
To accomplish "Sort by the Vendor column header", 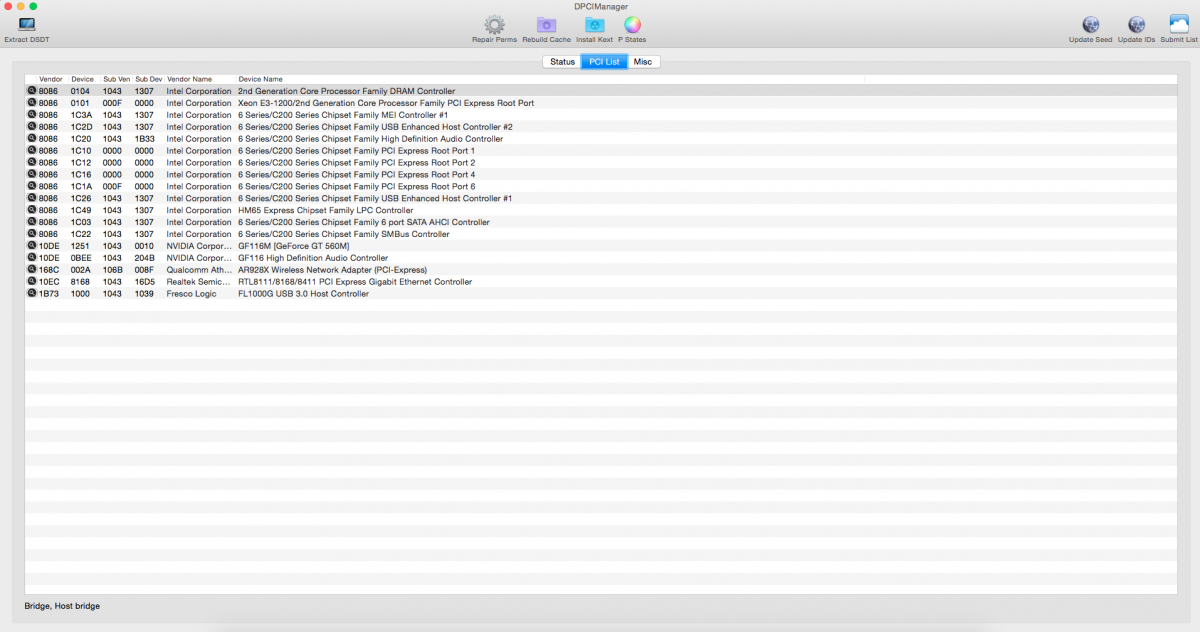I will tap(51, 79).
